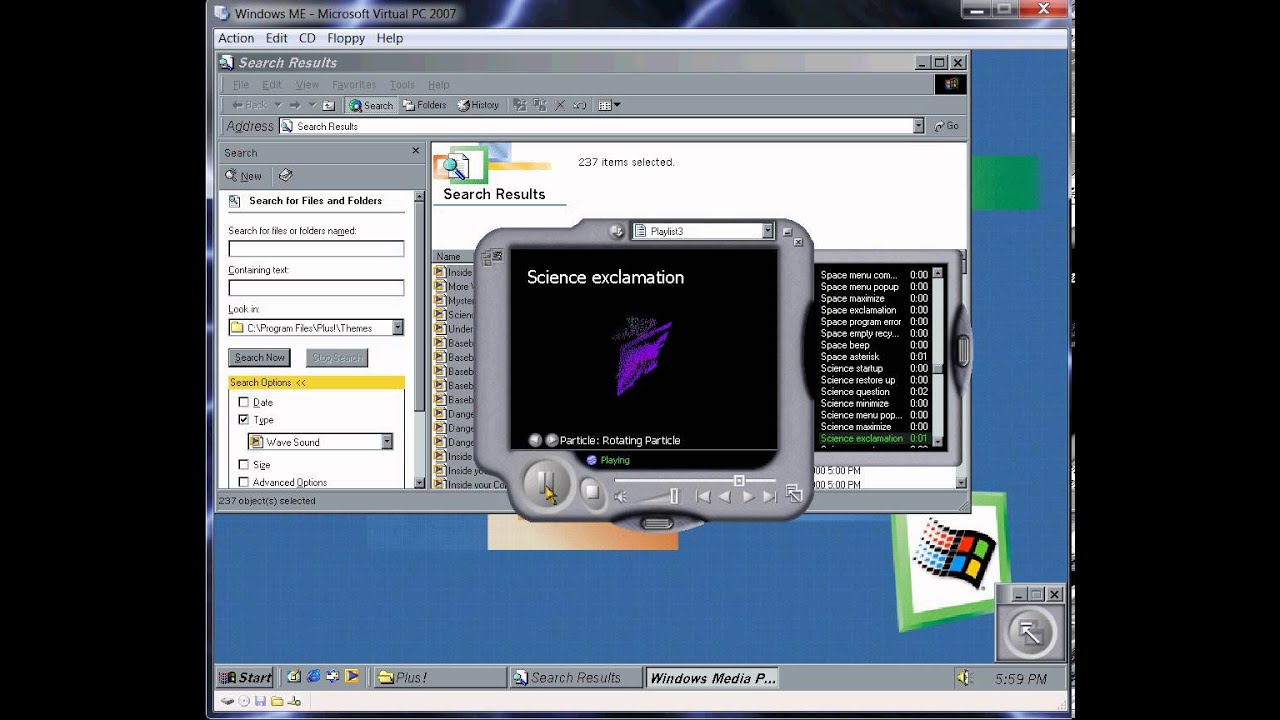The height and width of the screenshot is (720, 1280).
Task: Mute the Media Player sound via speaker icon
Action: (x=621, y=496)
